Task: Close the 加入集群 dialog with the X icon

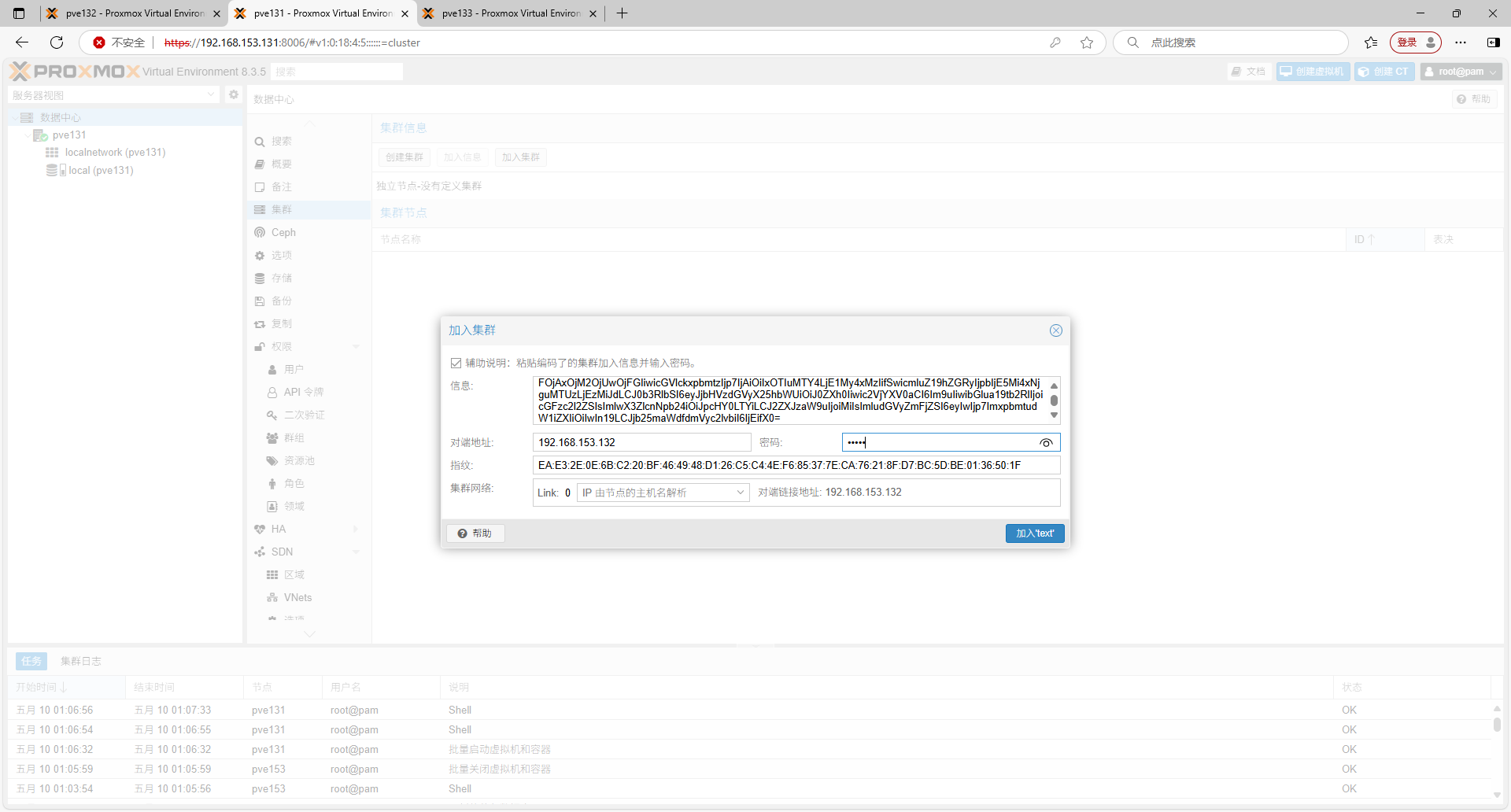Action: point(1055,330)
